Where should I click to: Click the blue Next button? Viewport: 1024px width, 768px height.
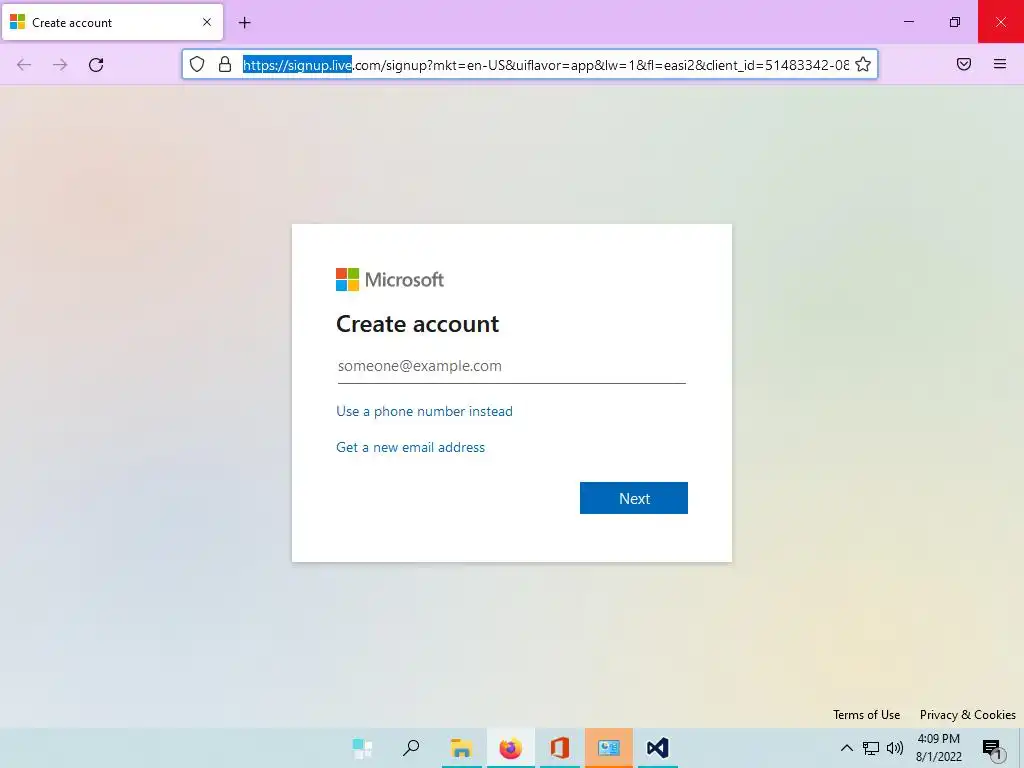633,498
